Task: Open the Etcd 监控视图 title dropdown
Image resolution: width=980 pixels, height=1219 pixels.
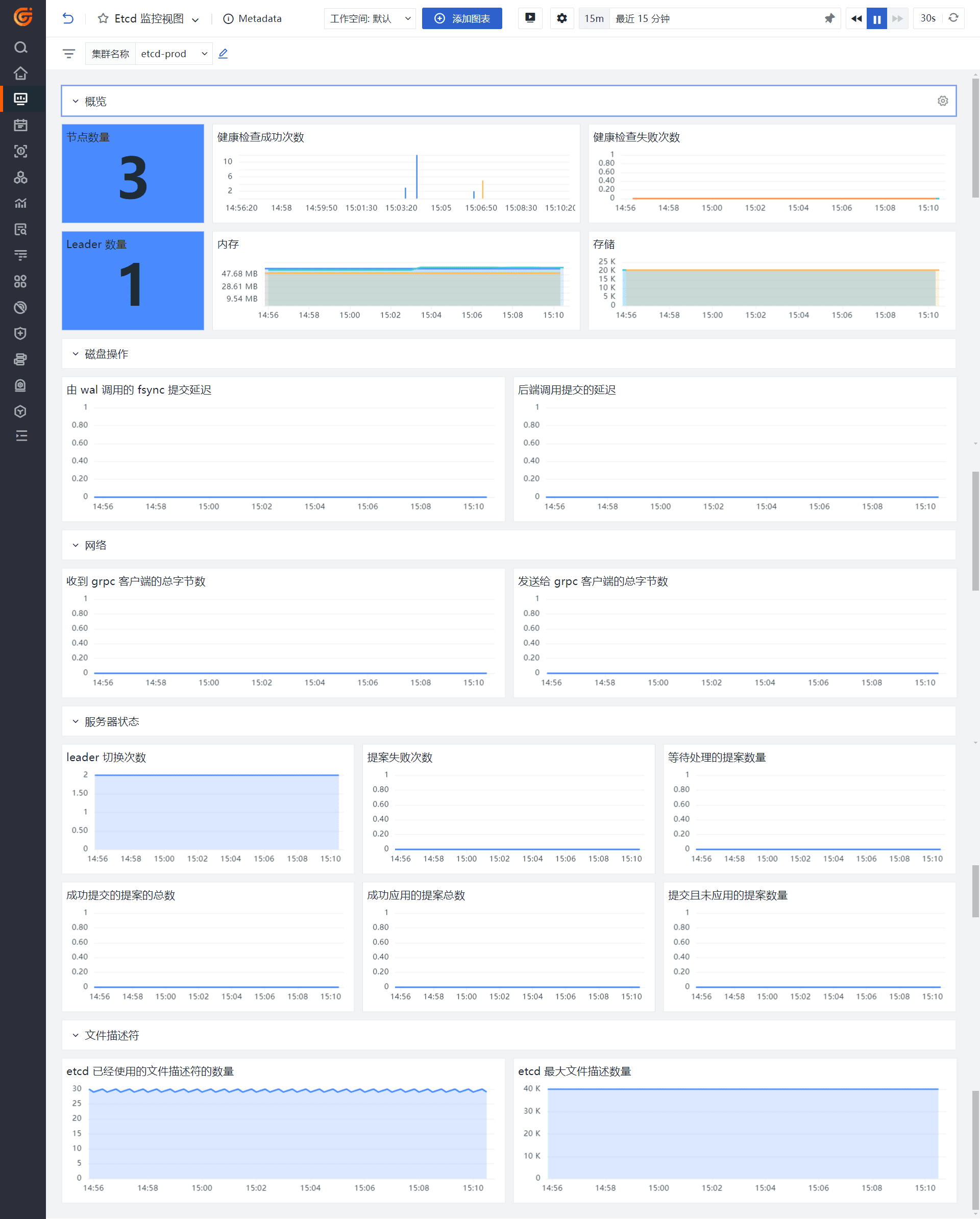Action: (195, 20)
